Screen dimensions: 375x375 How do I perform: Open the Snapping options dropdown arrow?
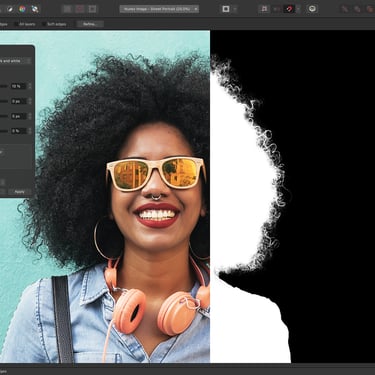298,9
